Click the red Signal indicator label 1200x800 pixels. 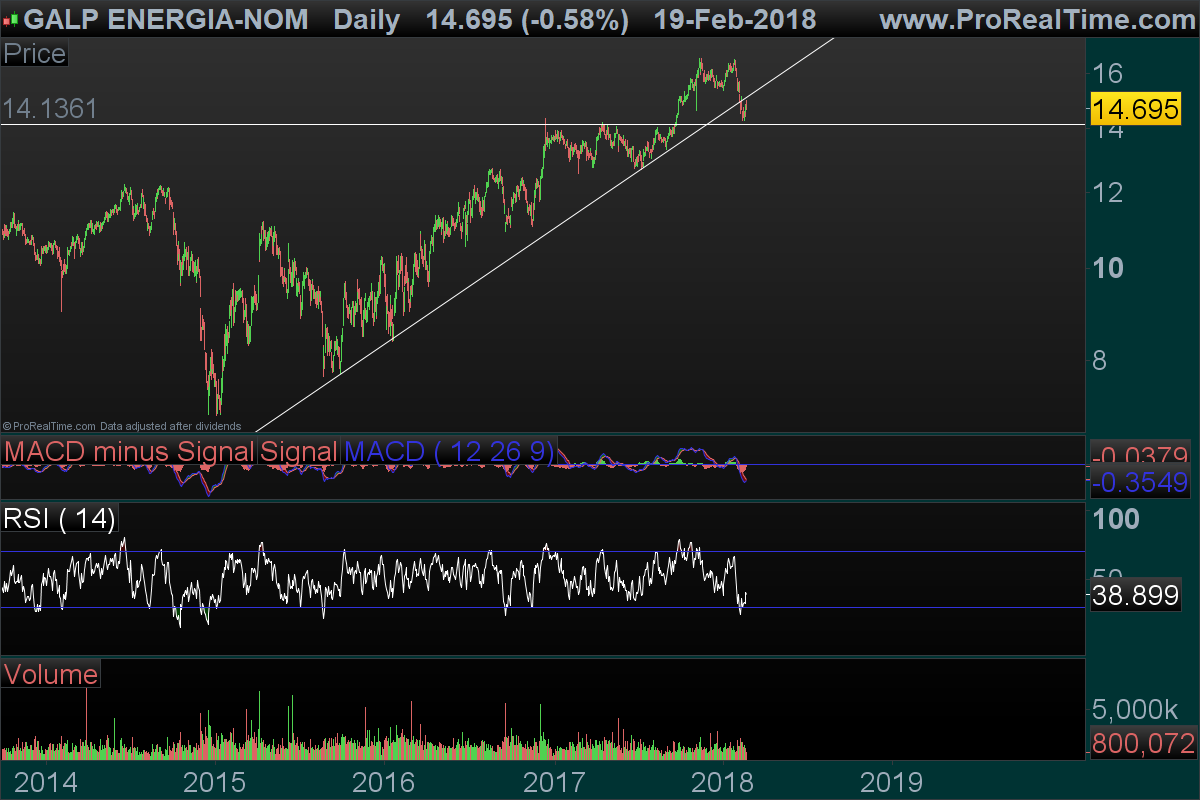click(298, 452)
